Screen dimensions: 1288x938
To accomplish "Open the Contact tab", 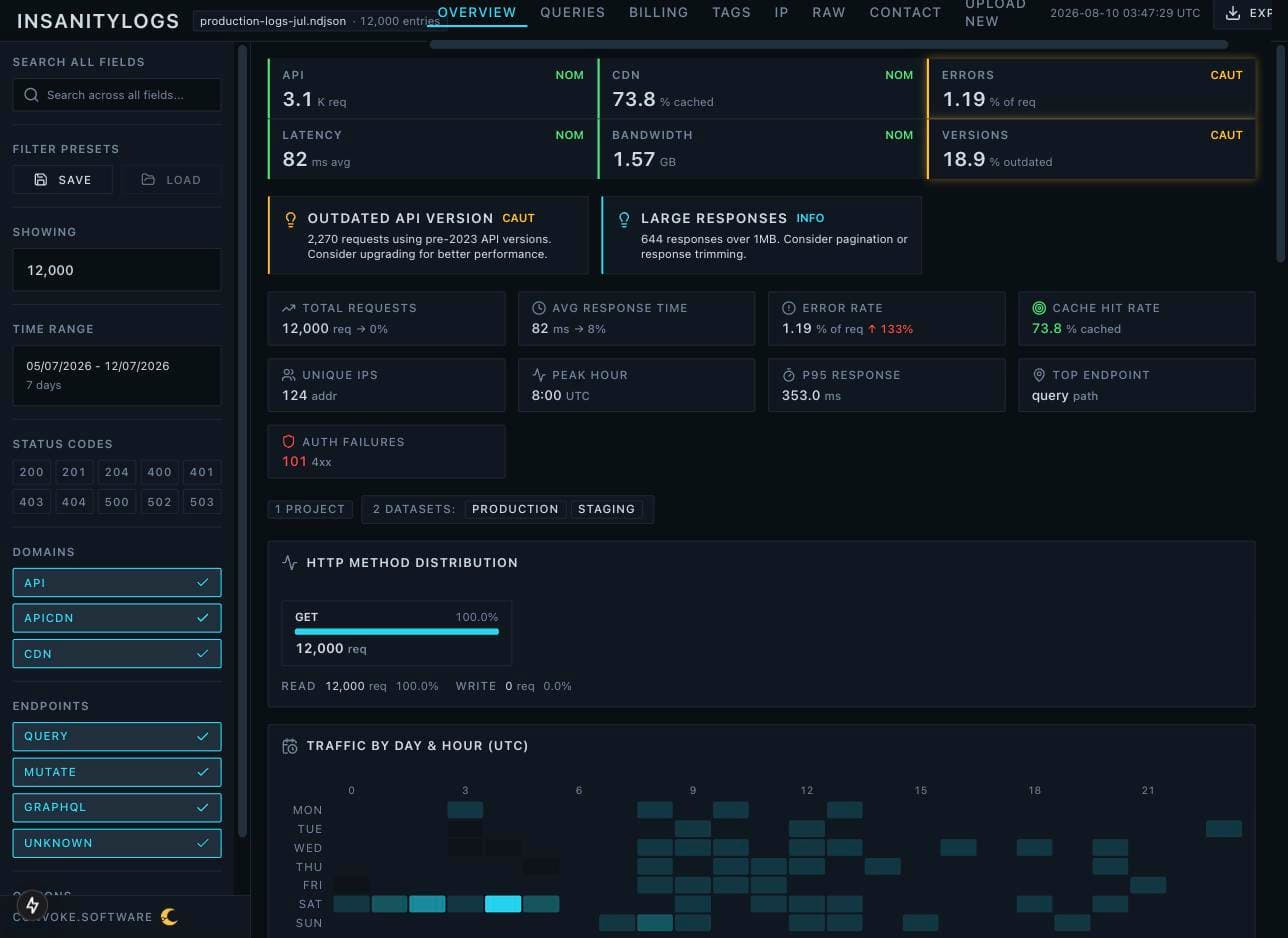I will pos(905,13).
